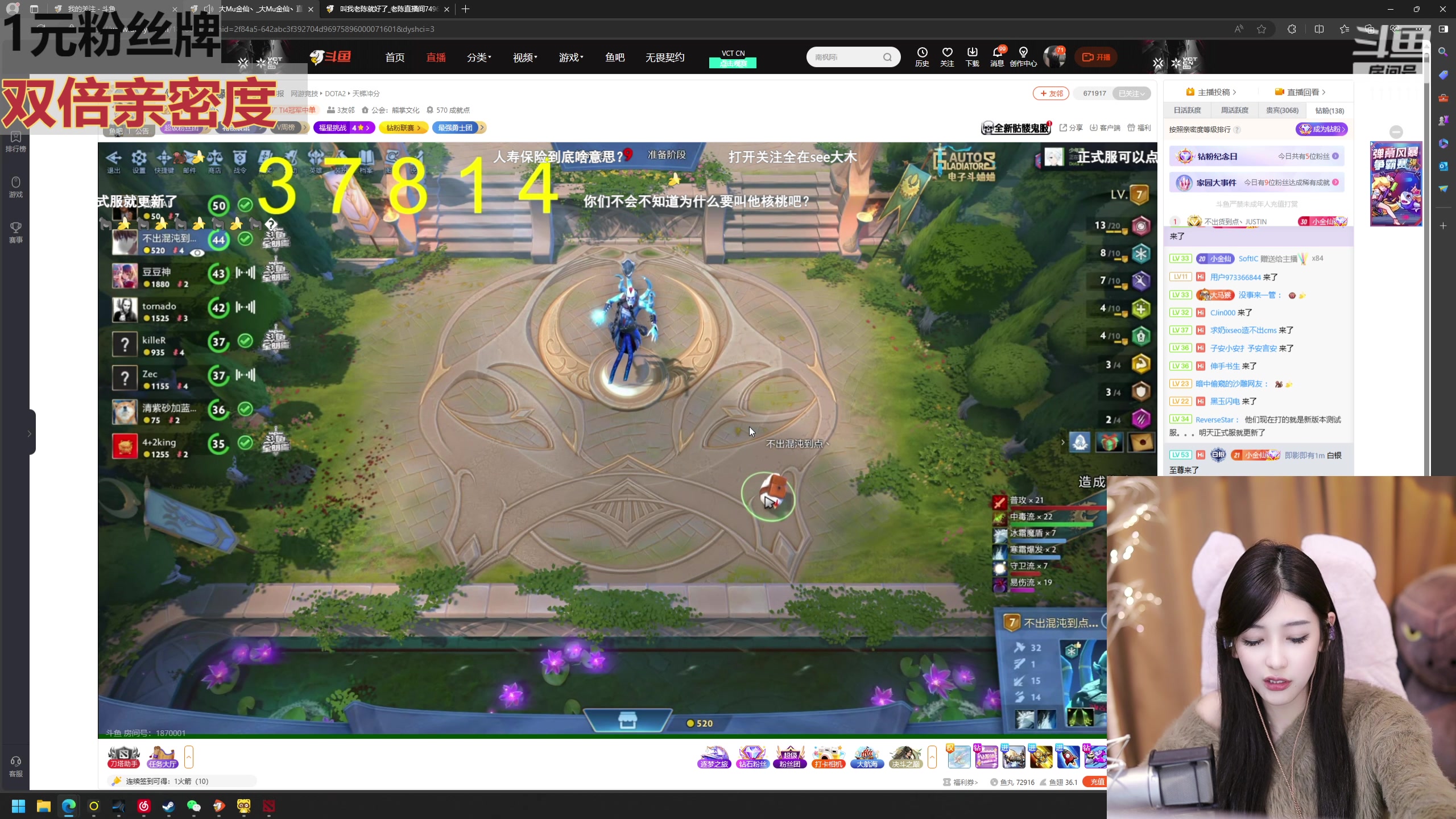Click the 开播 start streaming button
1456x819 pixels.
point(1096,57)
